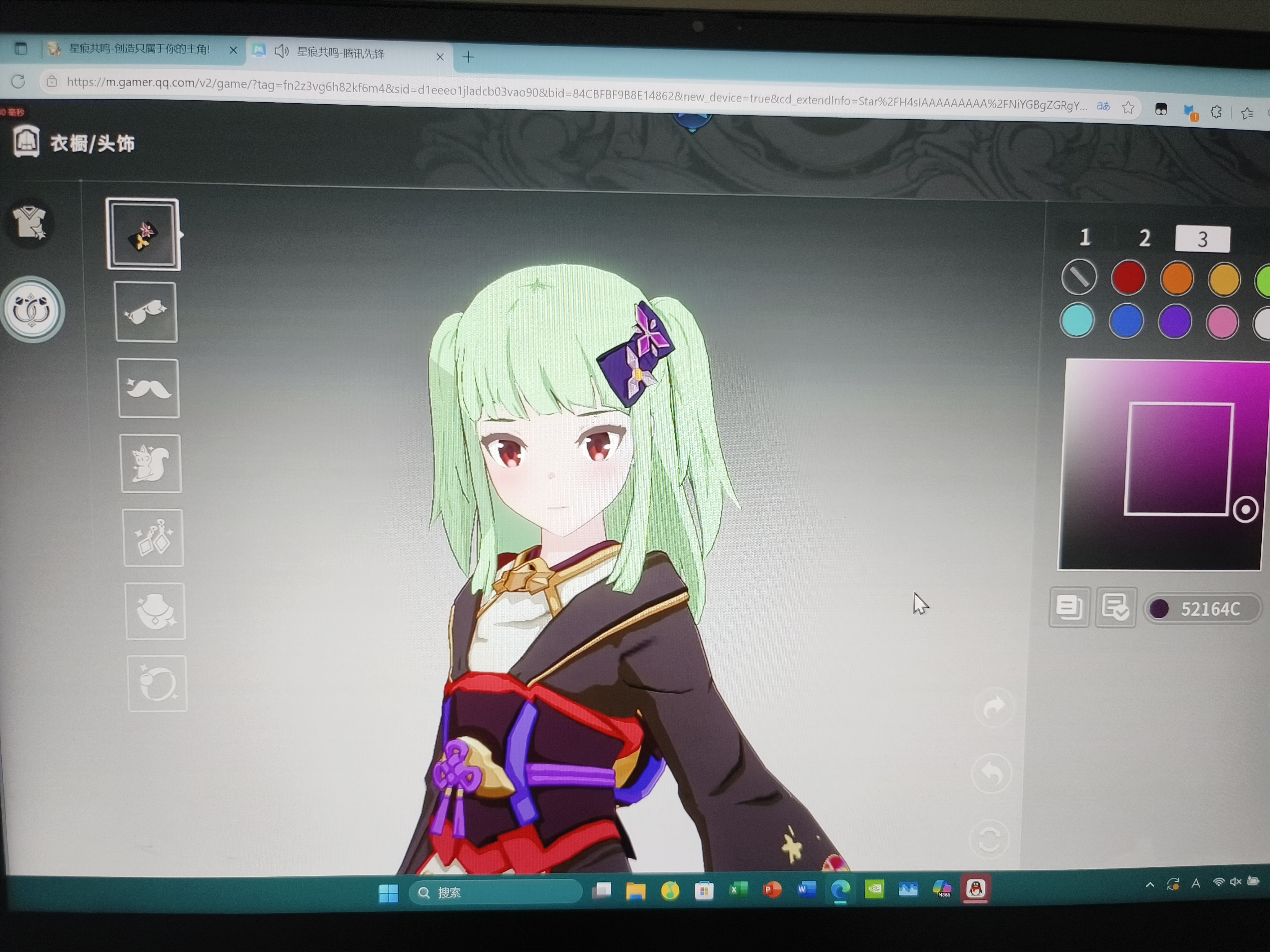1270x952 pixels.
Task: Close the 星痕共鸣-腾讯先锋 tab
Action: [440, 56]
